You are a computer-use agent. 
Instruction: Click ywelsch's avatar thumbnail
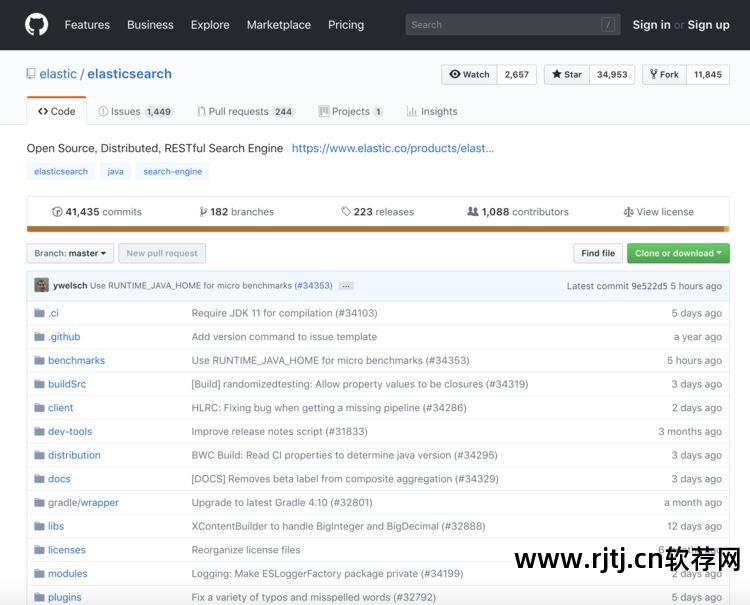point(42,286)
